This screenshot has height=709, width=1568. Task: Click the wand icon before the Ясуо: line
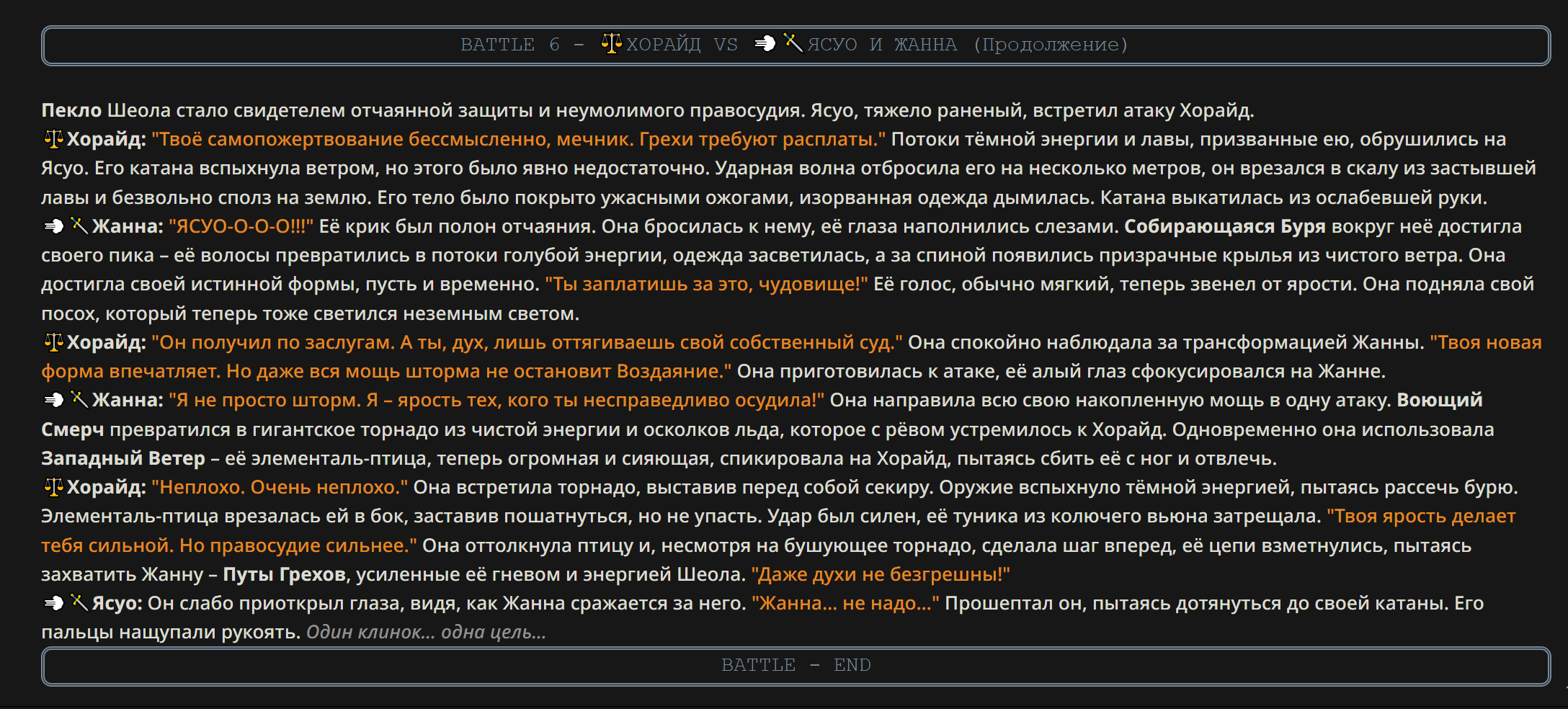coord(79,602)
